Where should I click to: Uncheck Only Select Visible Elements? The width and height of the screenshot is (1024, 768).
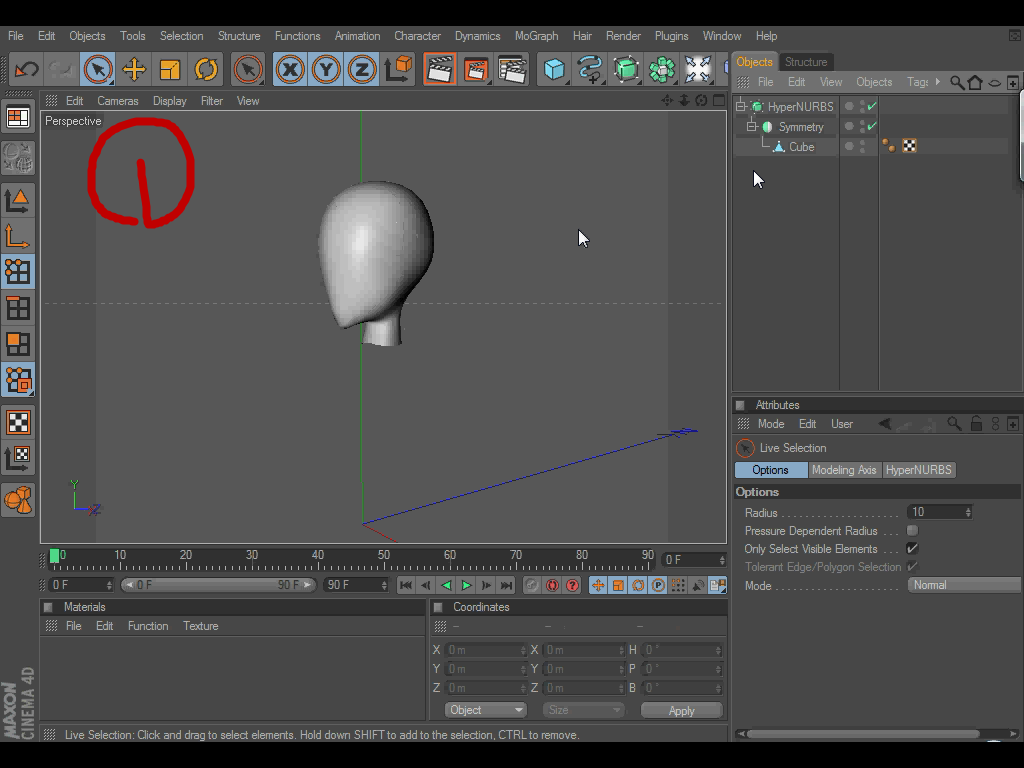pos(912,549)
